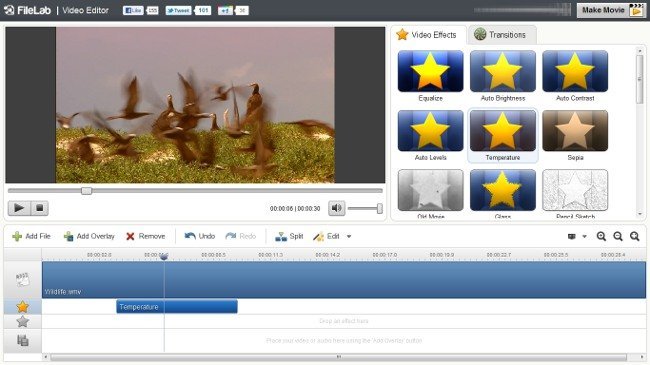This screenshot has height=365, width=650.
Task: Undo the last action
Action: click(200, 236)
